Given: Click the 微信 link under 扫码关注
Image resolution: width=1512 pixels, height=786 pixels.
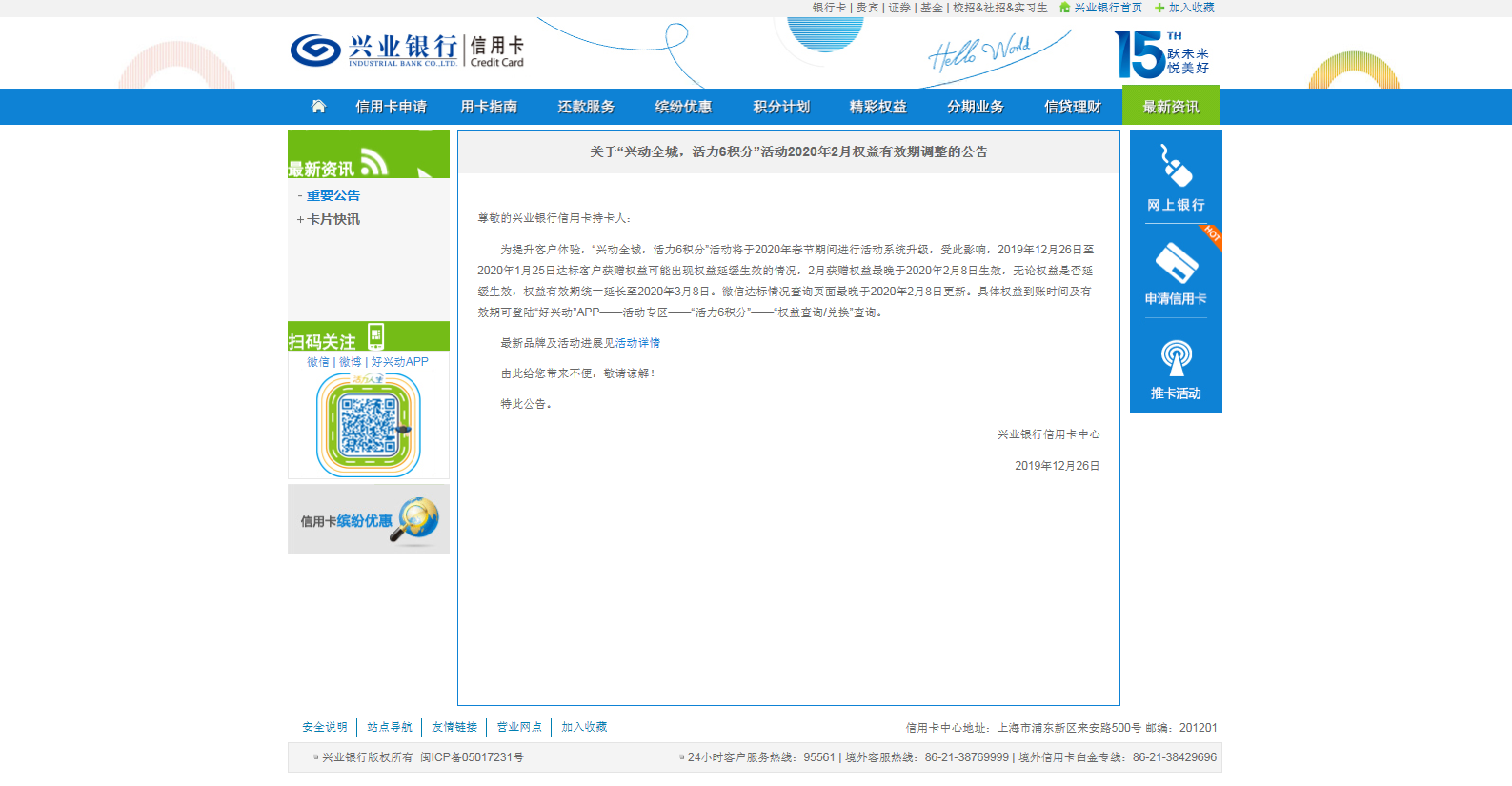Looking at the screenshot, I should click(318, 362).
